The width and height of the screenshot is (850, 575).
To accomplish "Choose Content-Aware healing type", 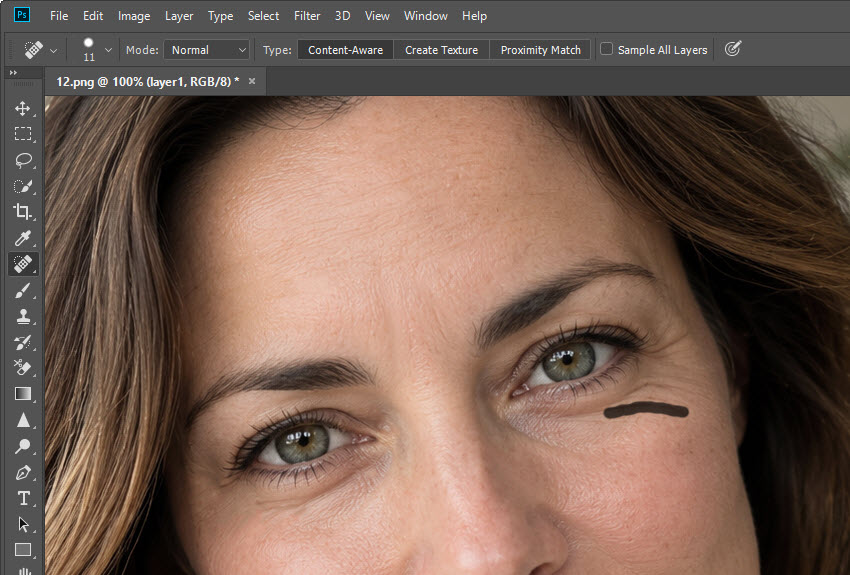I will pyautogui.click(x=345, y=50).
